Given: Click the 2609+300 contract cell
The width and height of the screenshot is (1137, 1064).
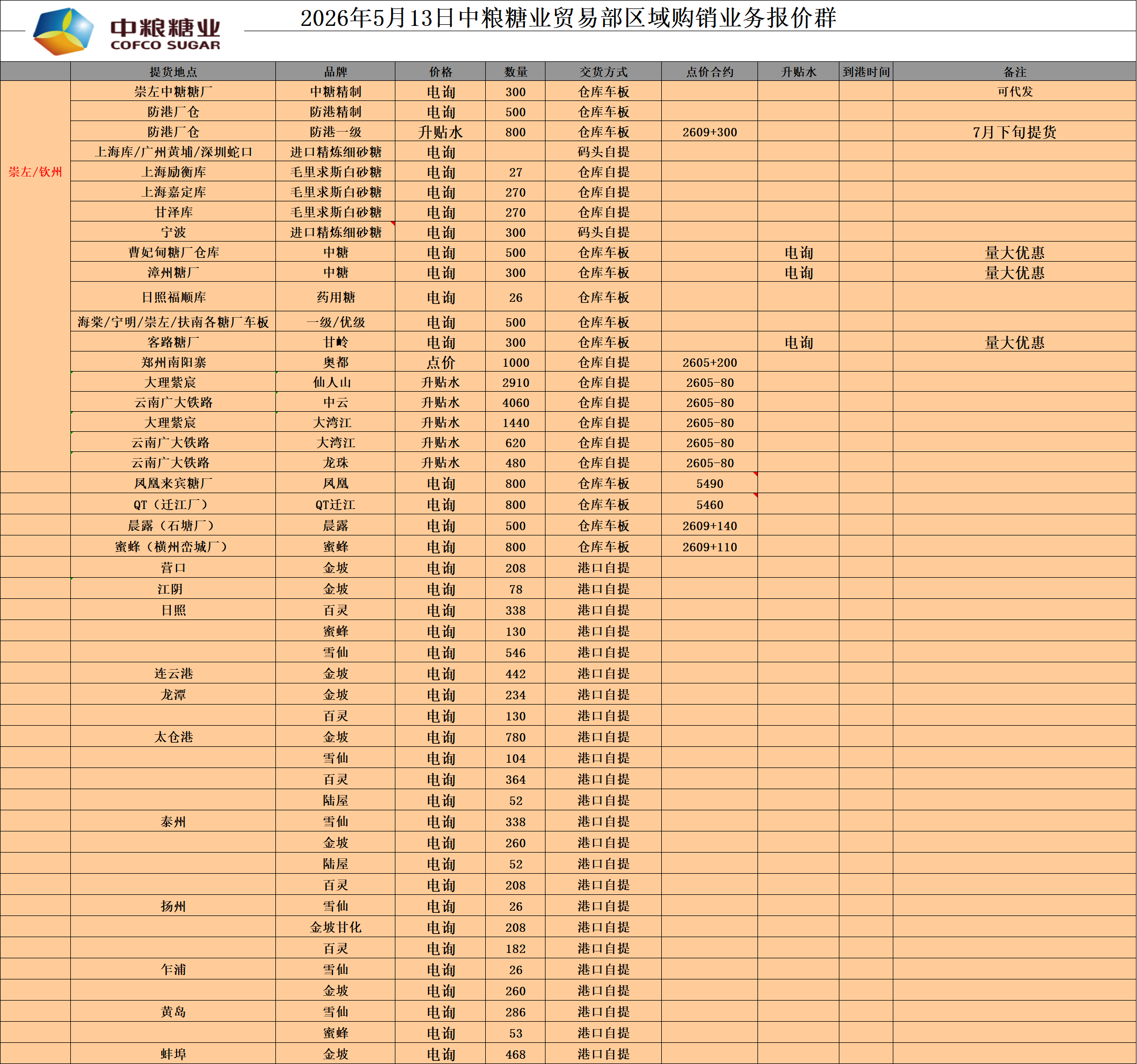Looking at the screenshot, I should coord(710,132).
